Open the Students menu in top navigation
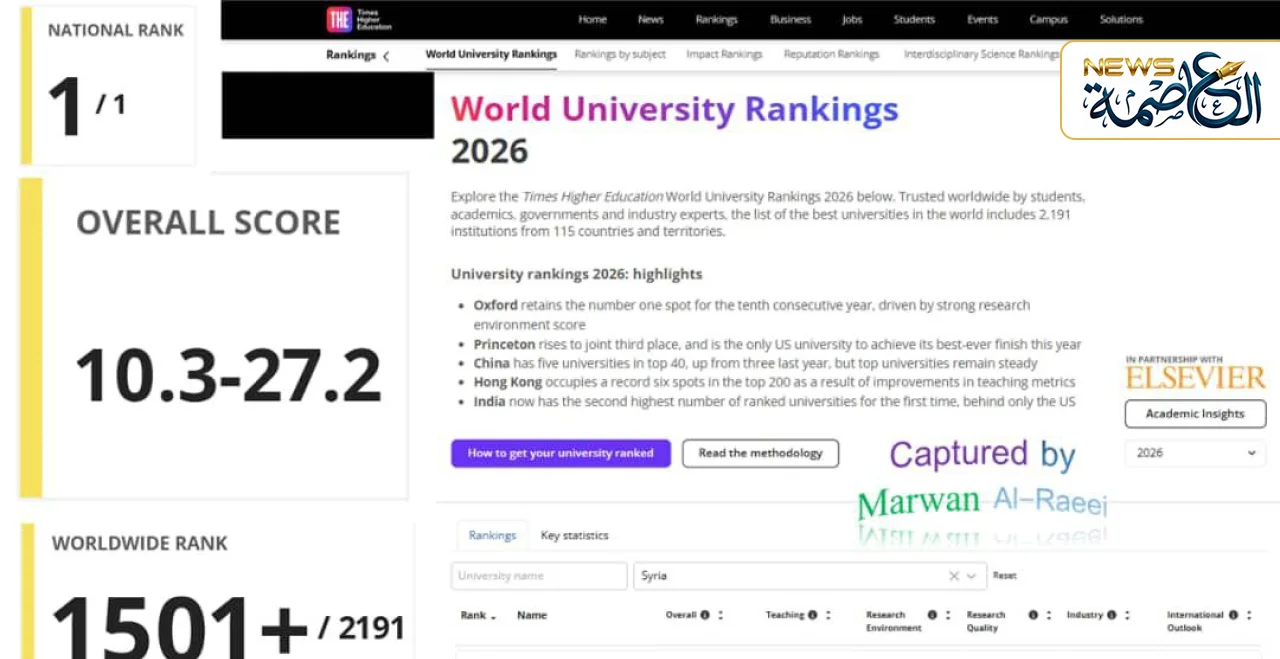The height and width of the screenshot is (659, 1280). pyautogui.click(x=913, y=19)
